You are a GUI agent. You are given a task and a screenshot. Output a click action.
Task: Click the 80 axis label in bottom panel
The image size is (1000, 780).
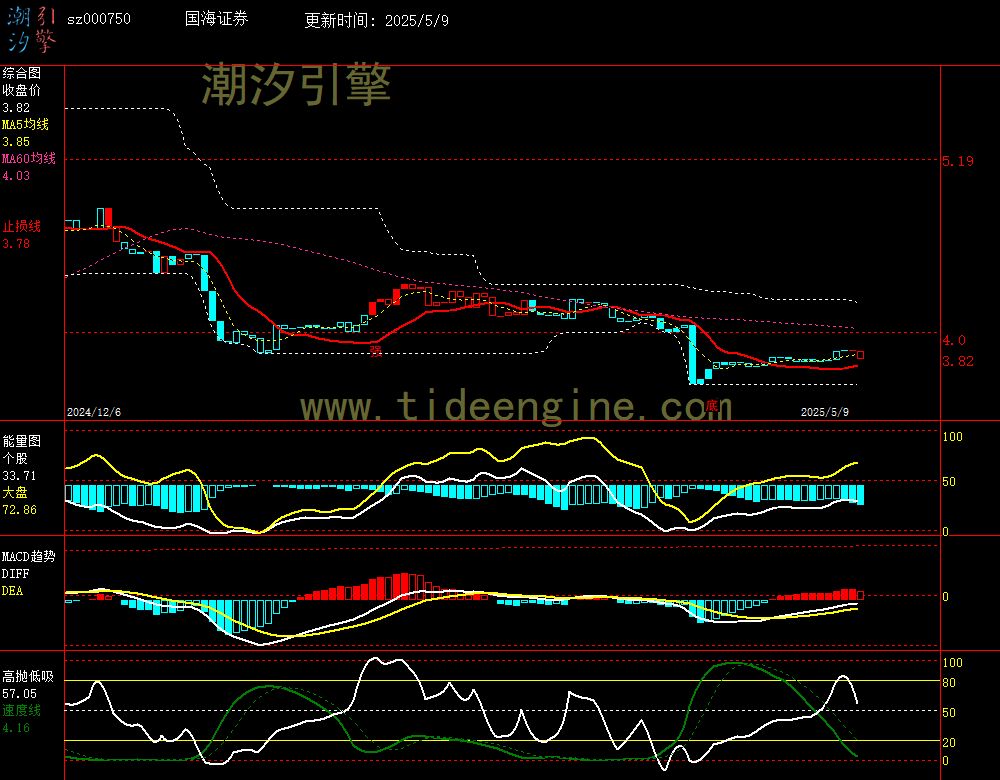click(949, 683)
